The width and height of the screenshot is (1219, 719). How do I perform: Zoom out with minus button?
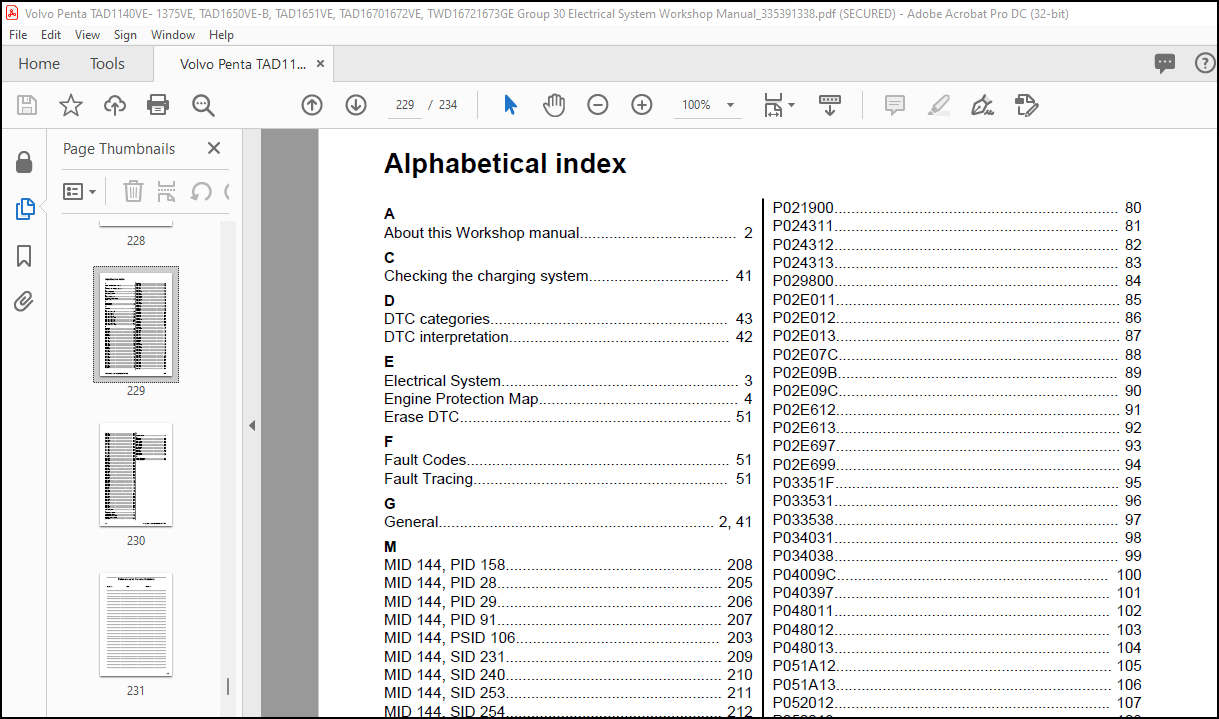pos(598,105)
